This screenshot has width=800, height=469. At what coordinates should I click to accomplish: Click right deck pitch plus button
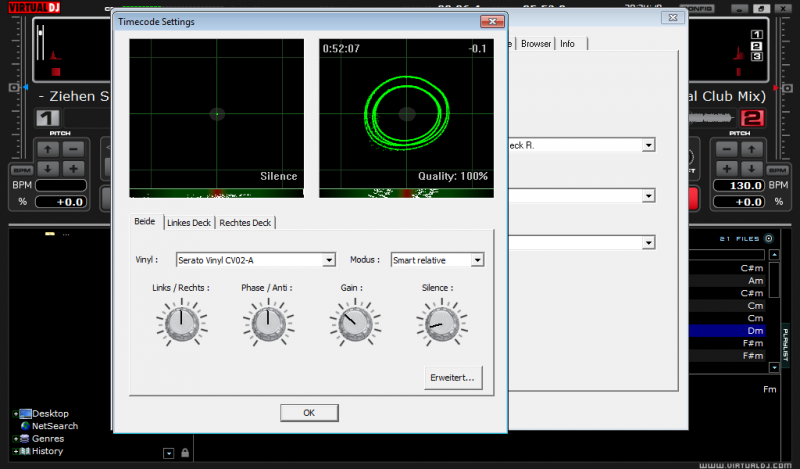point(727,169)
